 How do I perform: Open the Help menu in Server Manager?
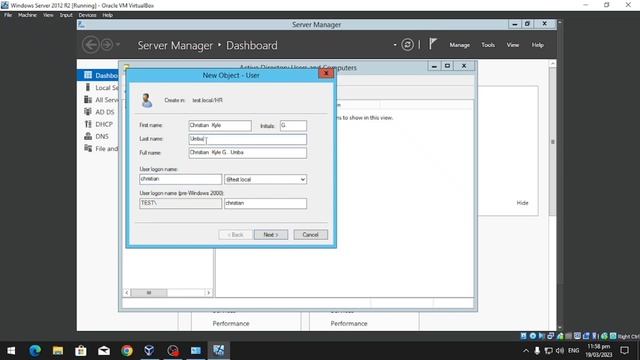click(538, 45)
